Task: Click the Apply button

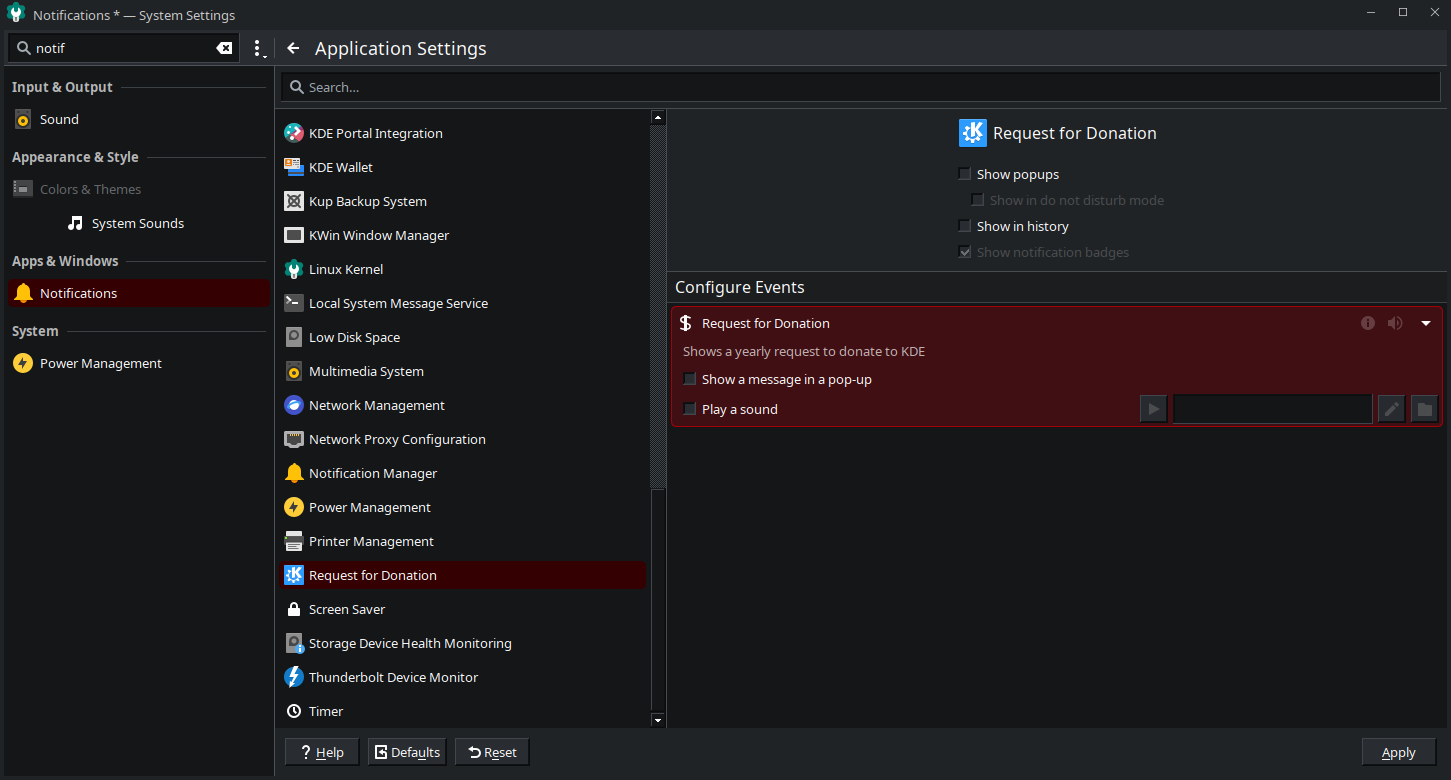Action: (1398, 752)
